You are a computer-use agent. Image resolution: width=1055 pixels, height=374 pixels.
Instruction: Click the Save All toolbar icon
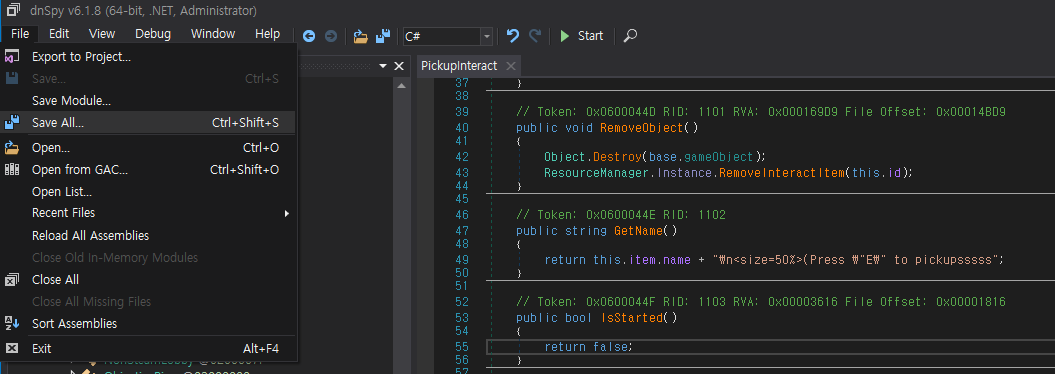coord(383,36)
